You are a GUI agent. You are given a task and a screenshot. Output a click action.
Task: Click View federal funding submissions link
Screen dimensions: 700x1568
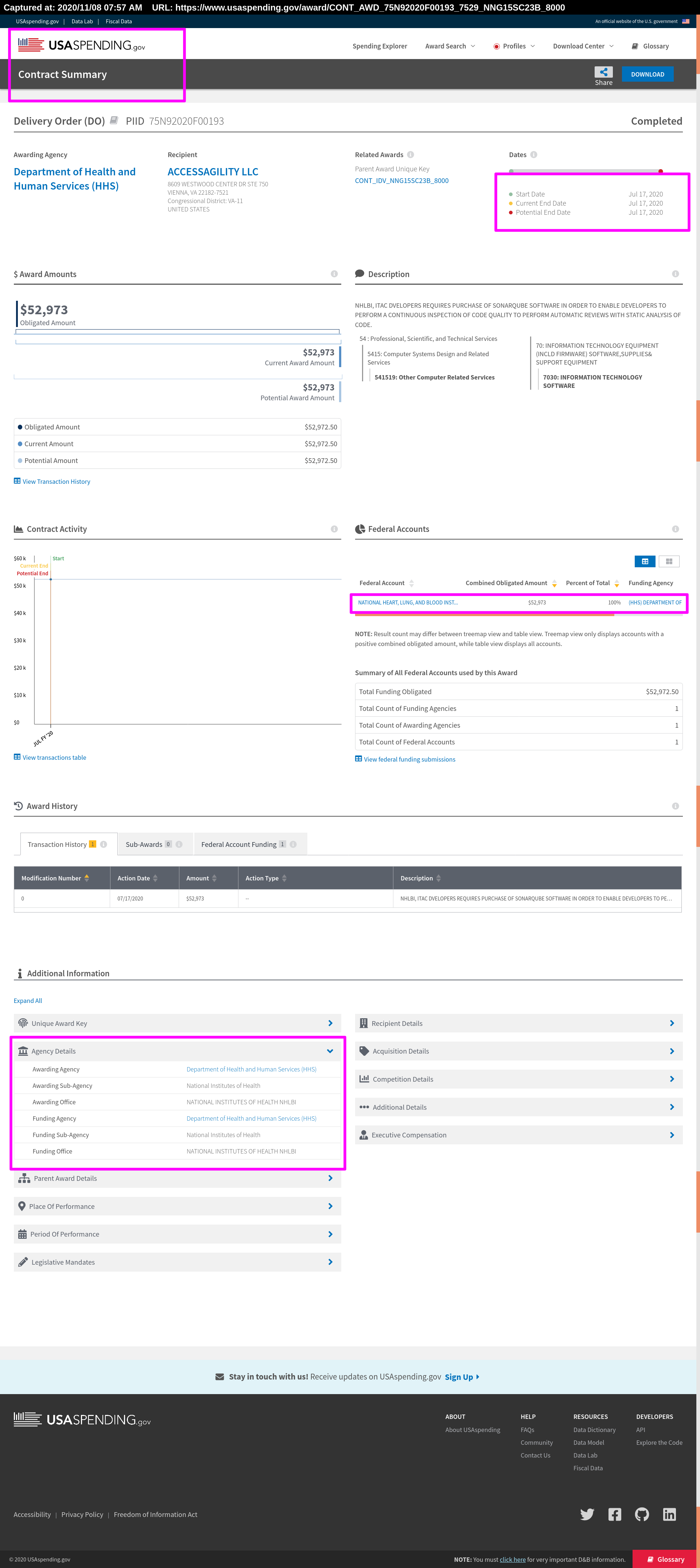coord(405,759)
